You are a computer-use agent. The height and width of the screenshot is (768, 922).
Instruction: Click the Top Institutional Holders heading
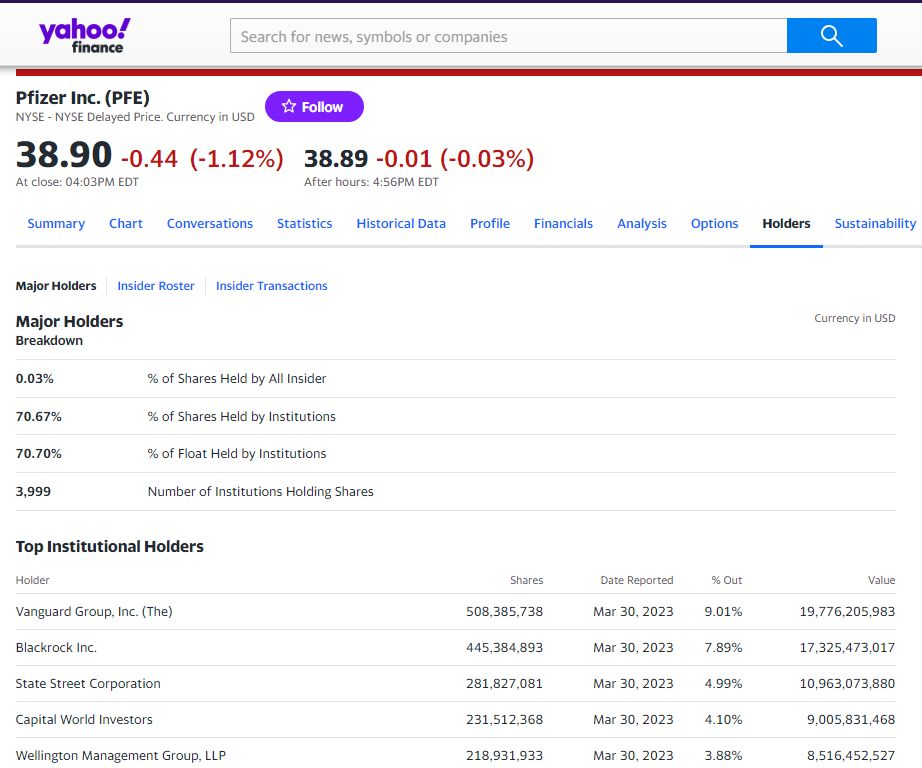[110, 546]
